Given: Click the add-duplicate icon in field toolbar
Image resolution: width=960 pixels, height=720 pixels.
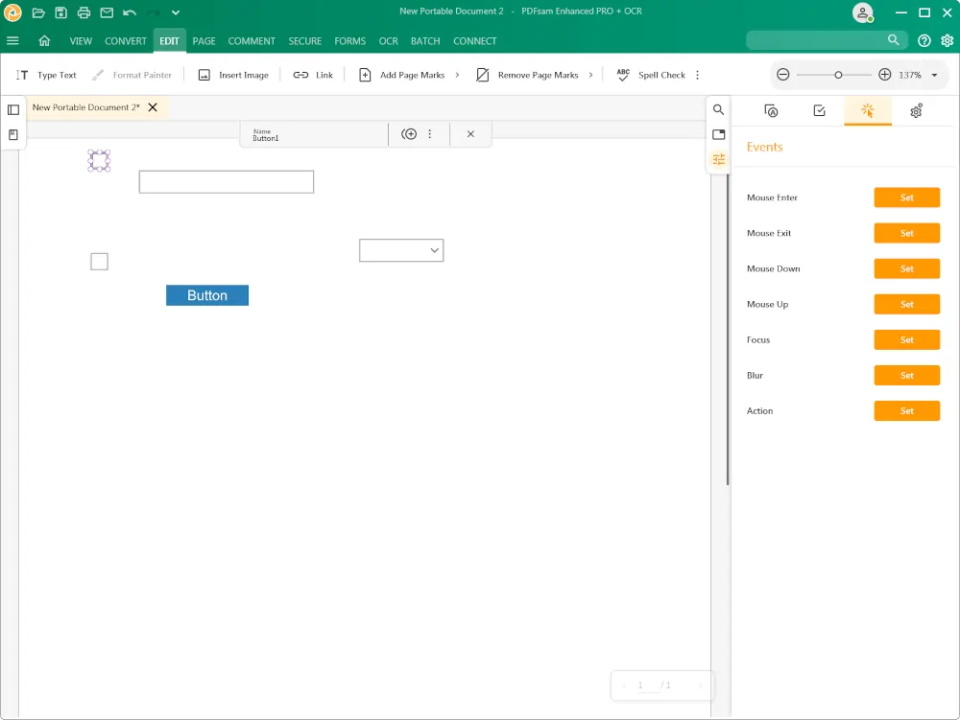Looking at the screenshot, I should [x=409, y=133].
